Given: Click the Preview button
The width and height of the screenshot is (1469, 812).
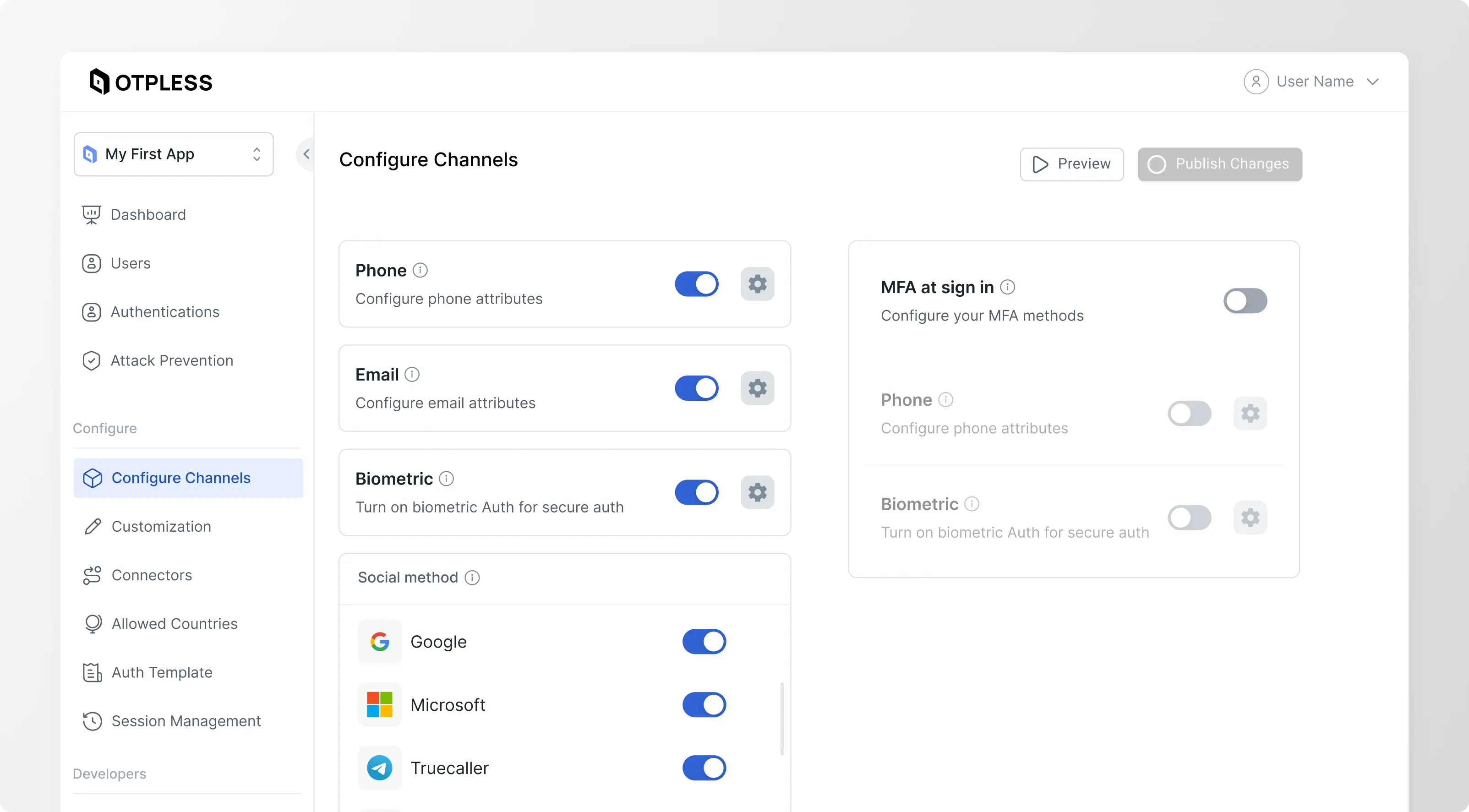Looking at the screenshot, I should click(x=1071, y=163).
